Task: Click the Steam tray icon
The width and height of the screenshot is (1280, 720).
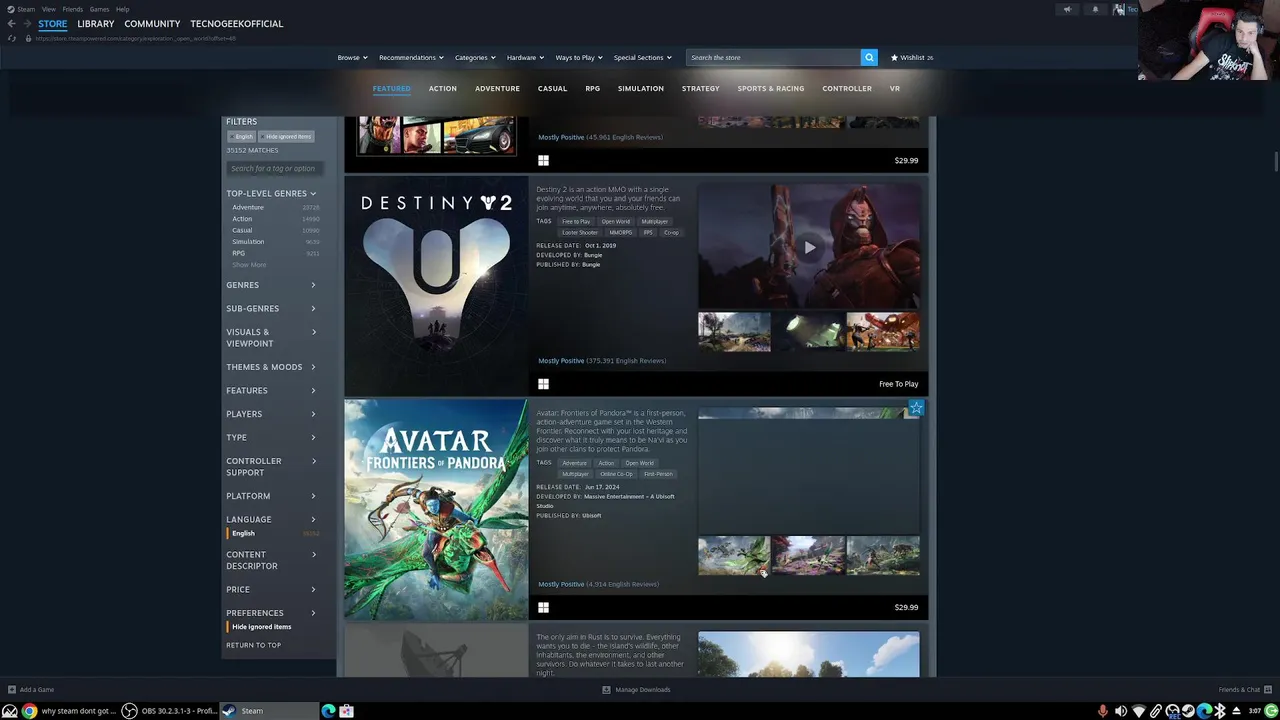Action: pyautogui.click(x=1188, y=711)
